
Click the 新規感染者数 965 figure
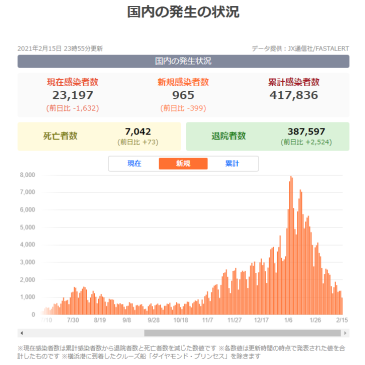pyautogui.click(x=183, y=95)
